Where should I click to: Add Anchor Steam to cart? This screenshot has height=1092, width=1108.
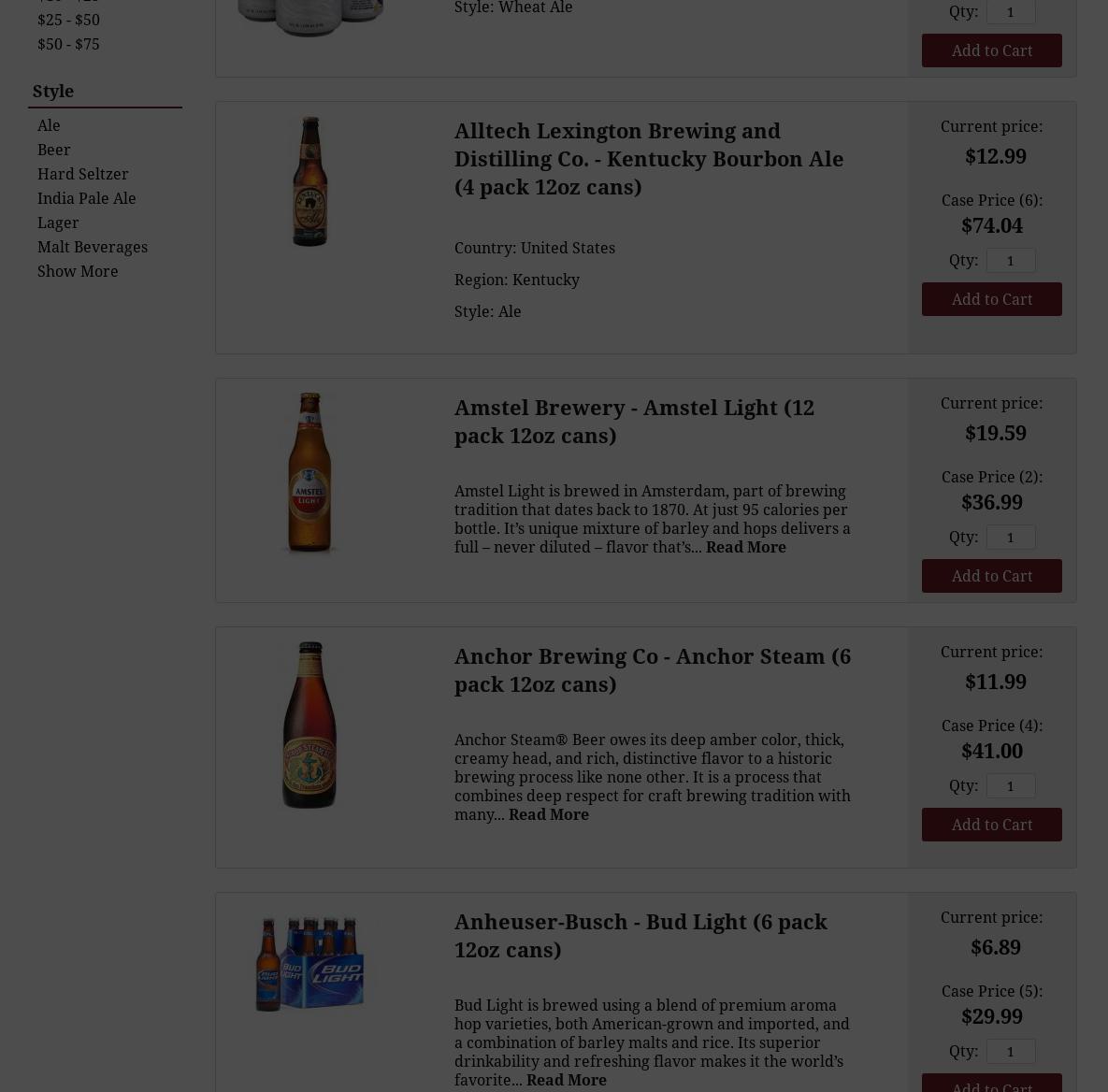tap(991, 825)
